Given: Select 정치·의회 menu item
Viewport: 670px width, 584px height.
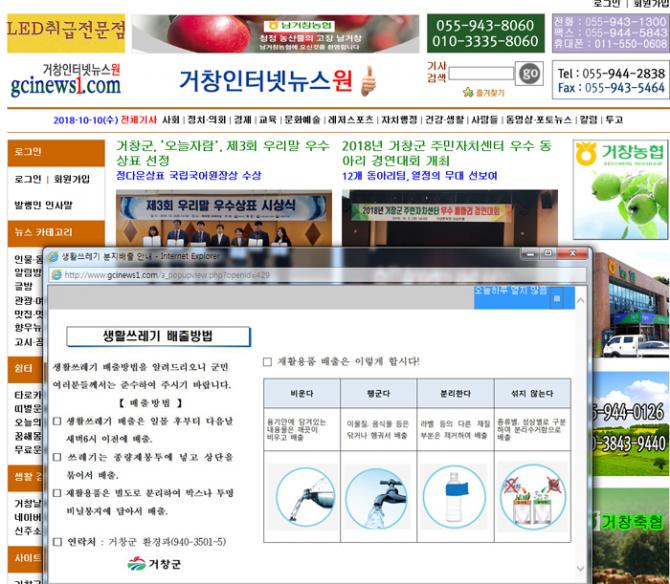Looking at the screenshot, I should pyautogui.click(x=207, y=120).
